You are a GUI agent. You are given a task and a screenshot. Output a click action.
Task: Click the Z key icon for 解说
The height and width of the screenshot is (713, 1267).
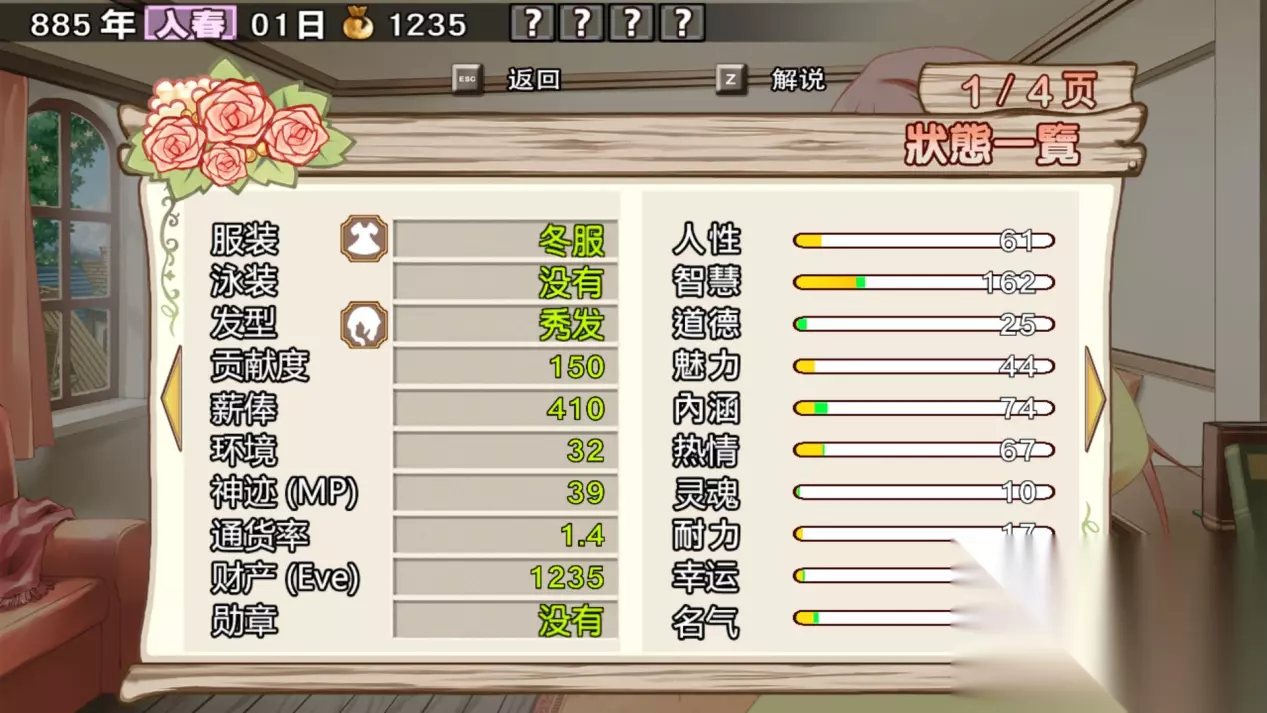coord(731,79)
